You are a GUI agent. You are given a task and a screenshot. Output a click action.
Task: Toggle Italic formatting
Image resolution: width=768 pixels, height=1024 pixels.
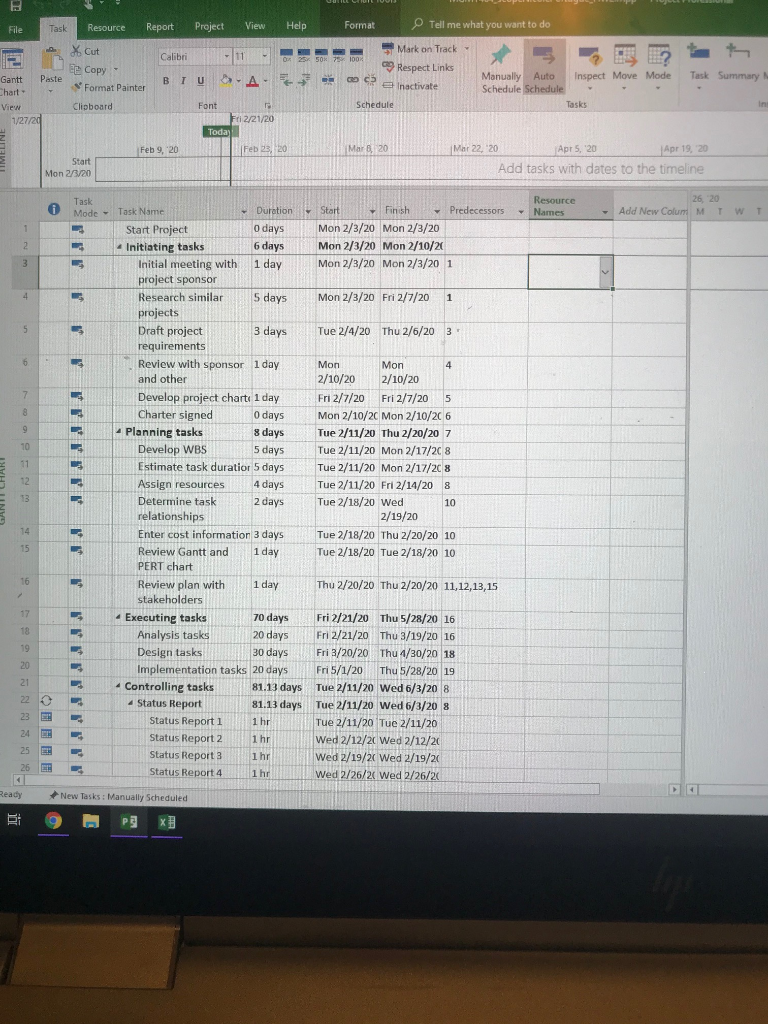coord(183,80)
